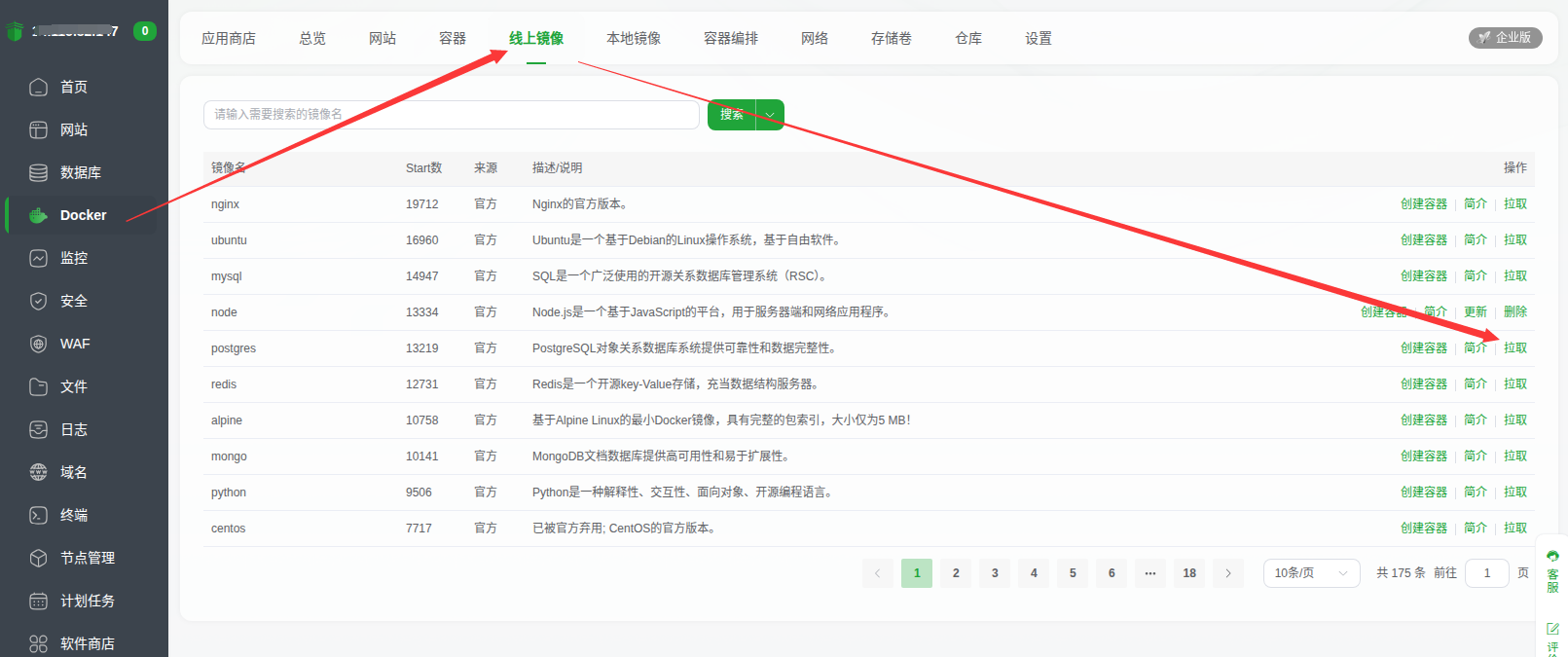This screenshot has width=1568, height=657.
Task: Click 删除 for the node image
Action: [1514, 312]
